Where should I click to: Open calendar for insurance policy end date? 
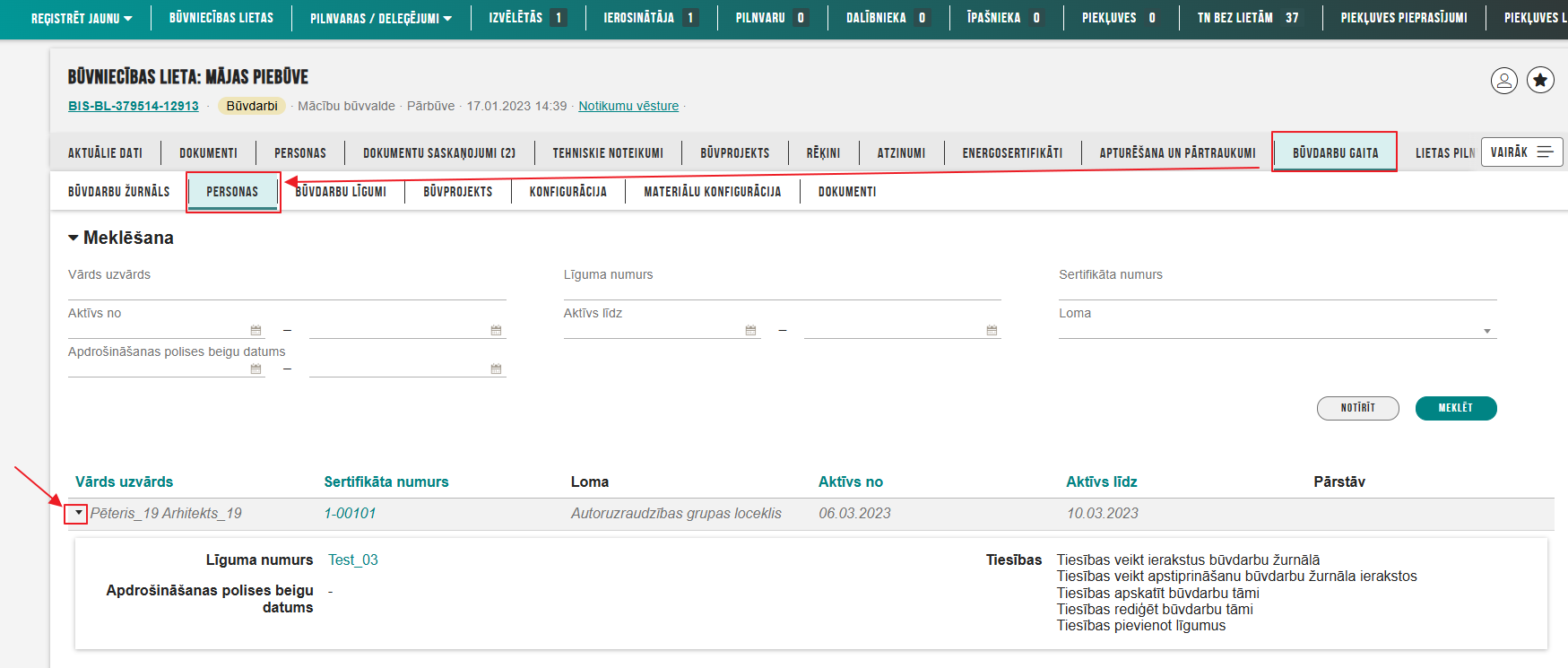pyautogui.click(x=496, y=369)
